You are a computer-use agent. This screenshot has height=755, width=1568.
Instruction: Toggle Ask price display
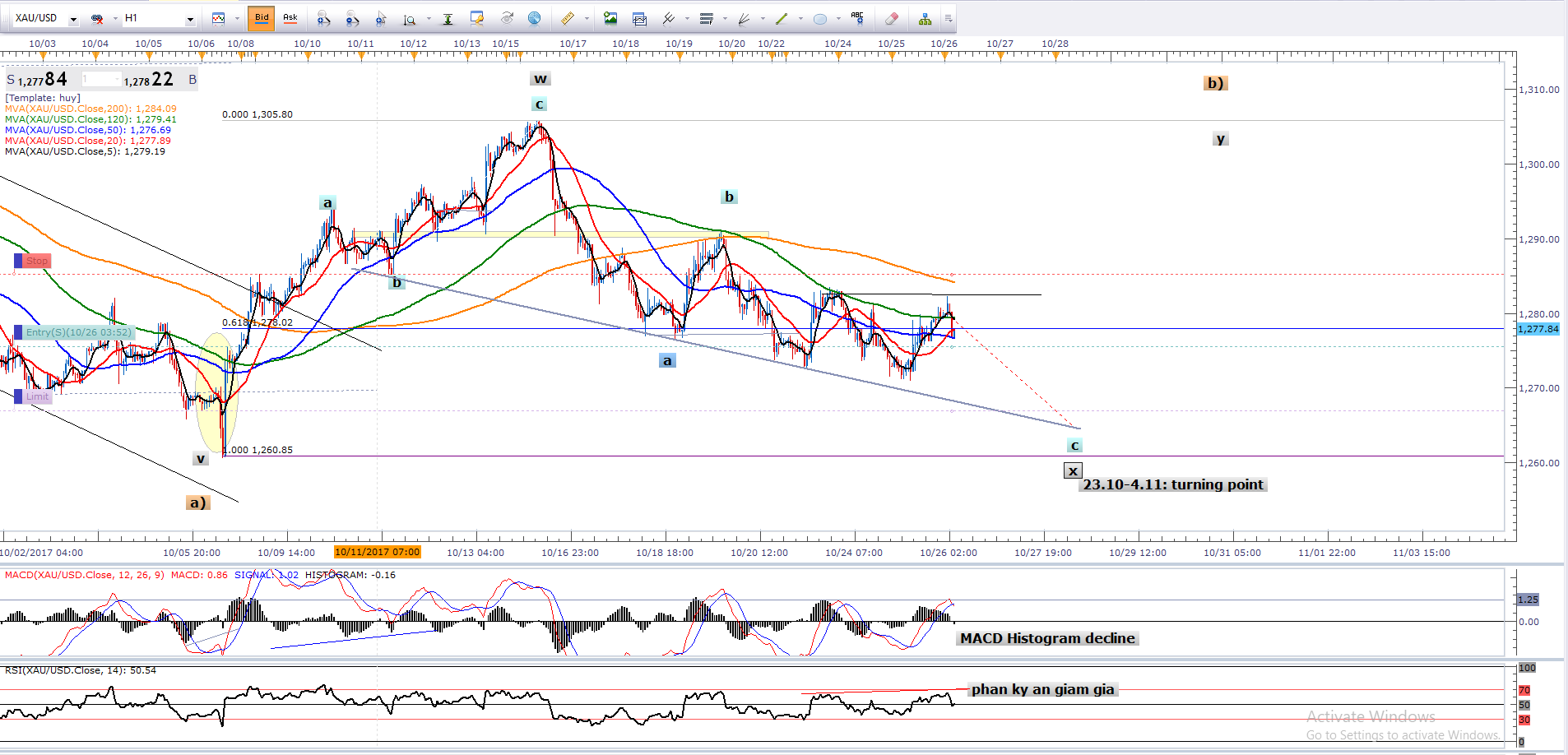click(x=290, y=17)
